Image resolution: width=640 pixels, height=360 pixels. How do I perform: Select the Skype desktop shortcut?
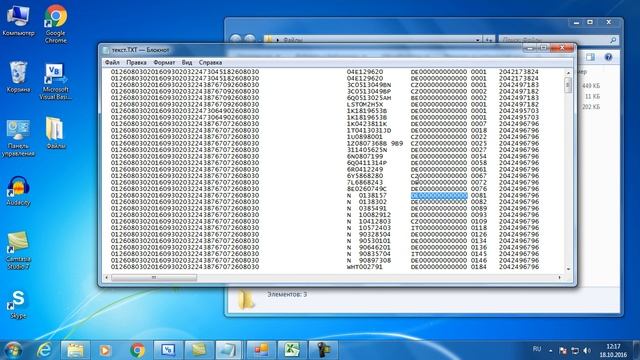[18, 304]
